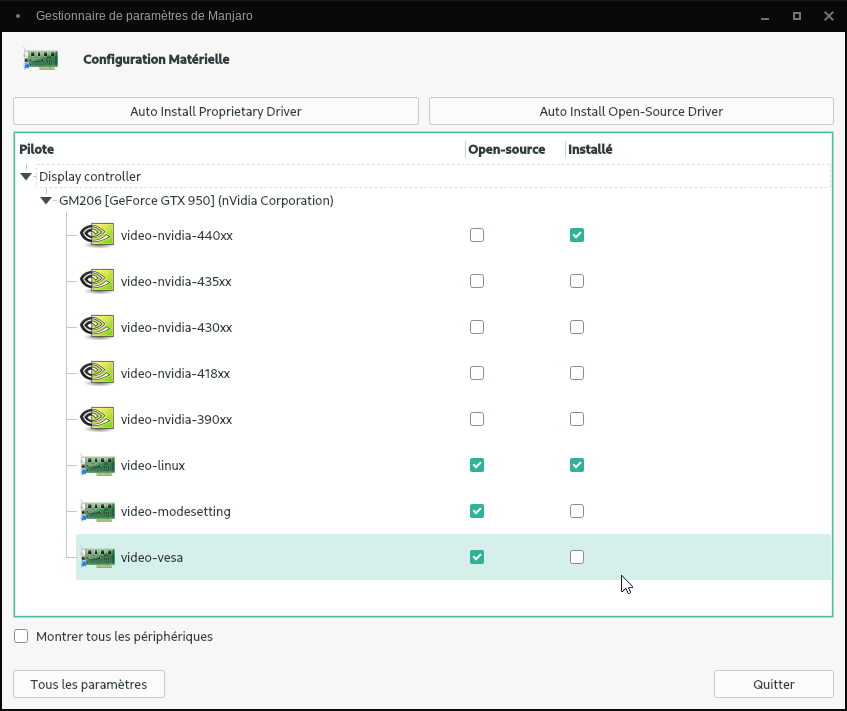Toggle Open-source checkbox for video-vesa
This screenshot has height=711, width=847.
click(477, 557)
